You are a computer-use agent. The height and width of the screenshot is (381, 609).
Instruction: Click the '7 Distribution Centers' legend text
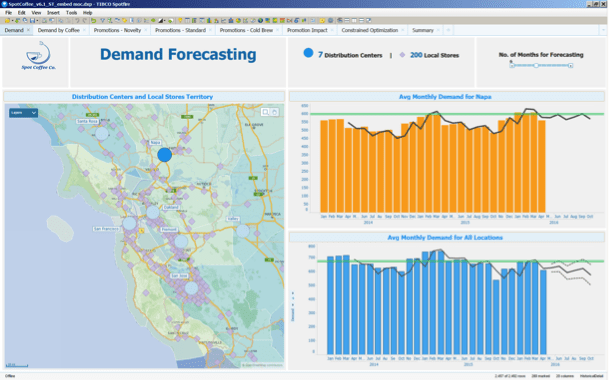[350, 55]
